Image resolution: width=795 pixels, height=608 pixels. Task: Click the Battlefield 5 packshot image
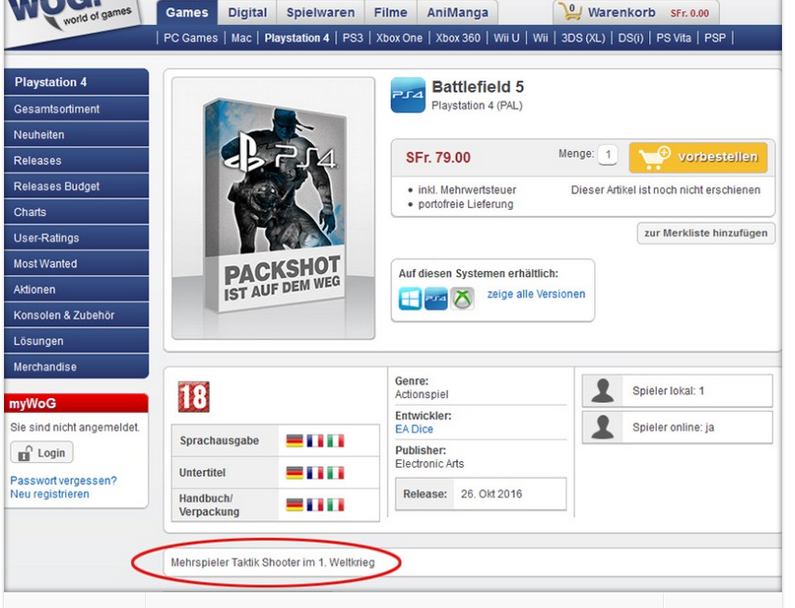(274, 208)
